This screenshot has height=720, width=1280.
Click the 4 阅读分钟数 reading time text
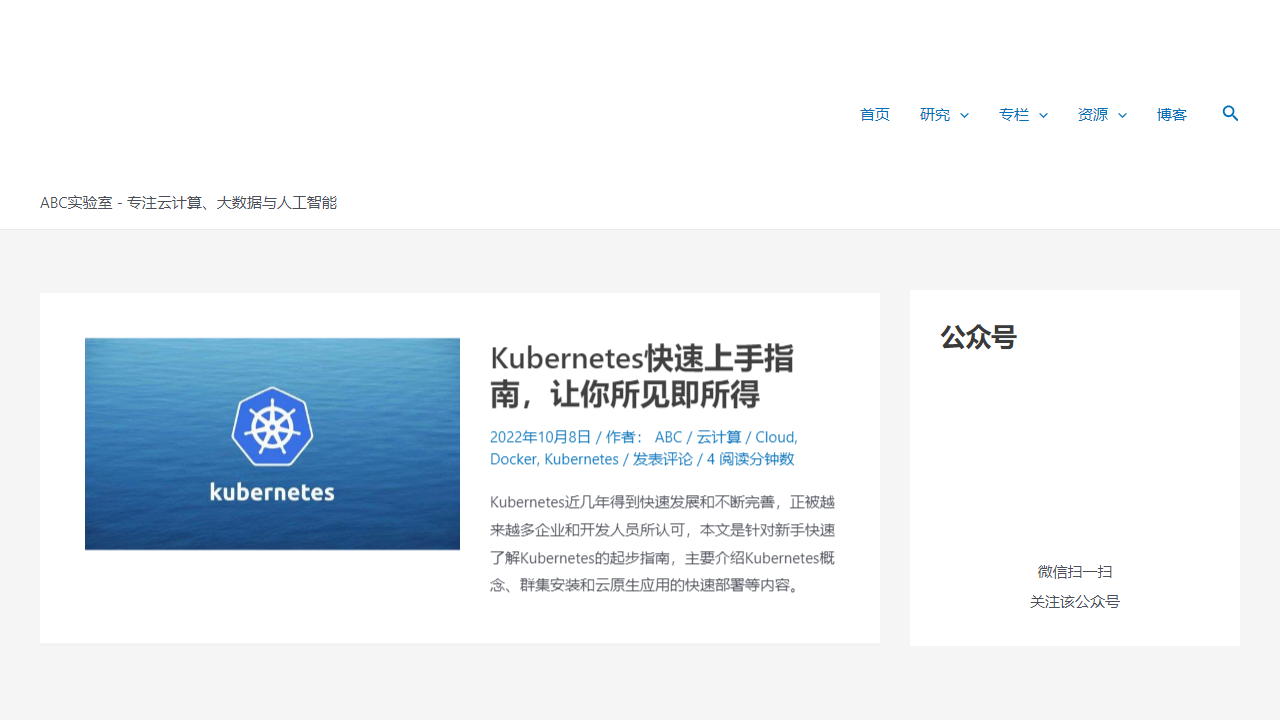click(750, 459)
